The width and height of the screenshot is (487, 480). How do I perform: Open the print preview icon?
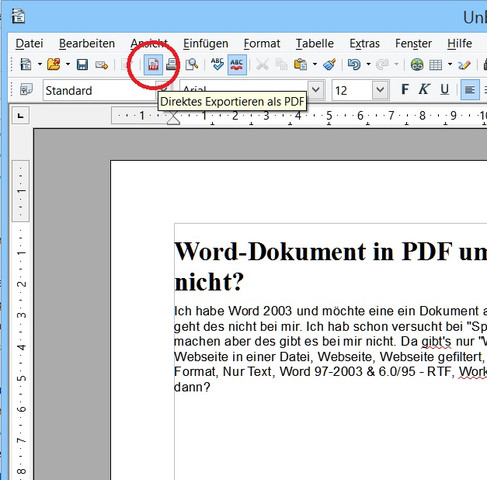coord(192,64)
